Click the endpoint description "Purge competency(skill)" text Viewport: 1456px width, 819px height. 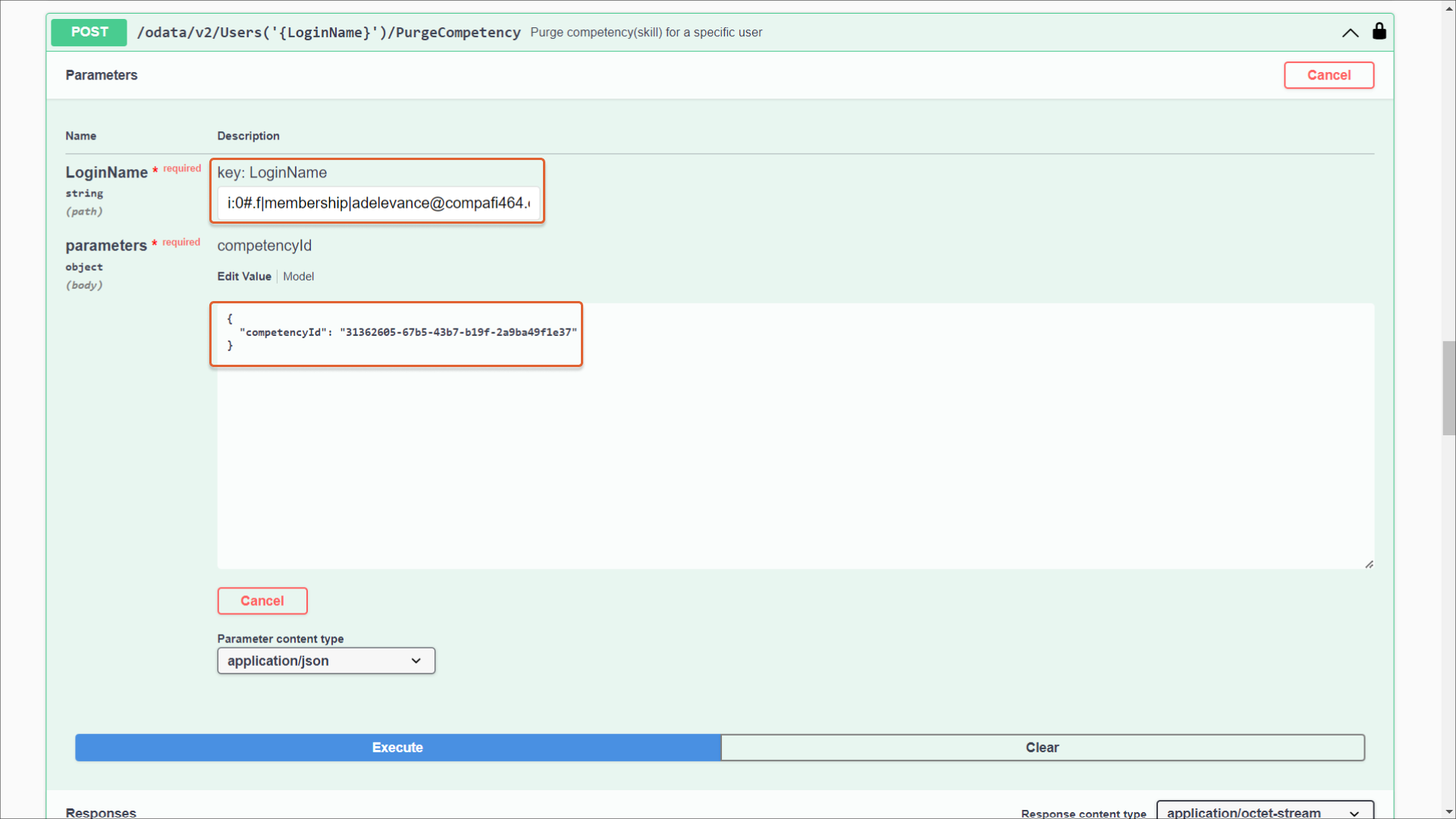point(645,33)
